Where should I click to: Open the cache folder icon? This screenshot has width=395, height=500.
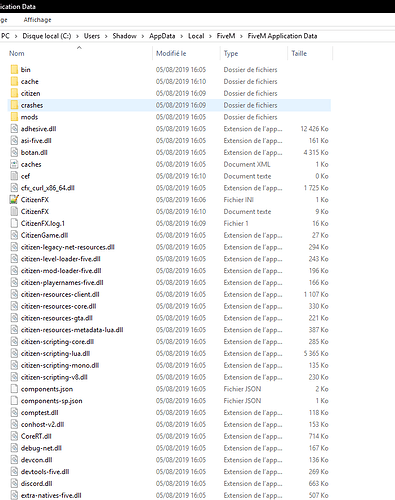14,81
